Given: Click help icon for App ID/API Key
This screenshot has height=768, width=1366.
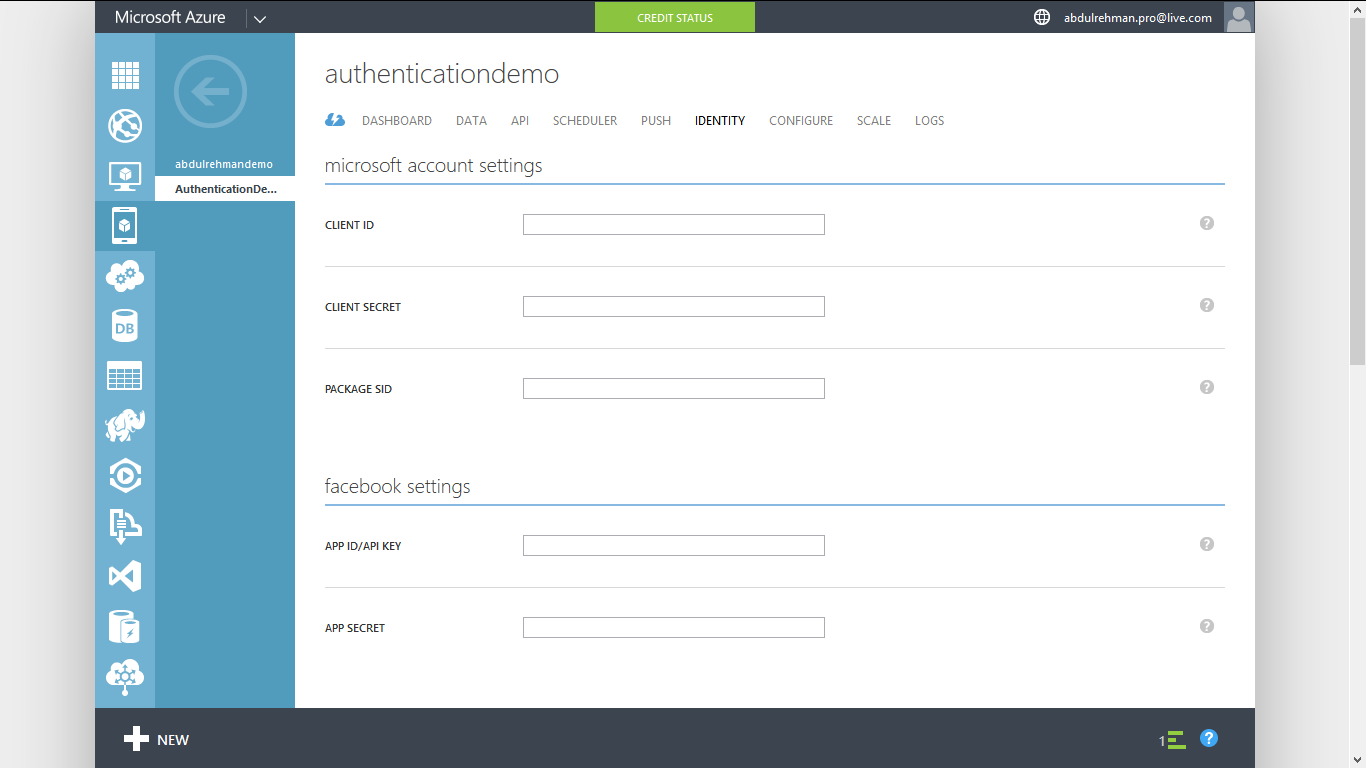Looking at the screenshot, I should [1207, 544].
